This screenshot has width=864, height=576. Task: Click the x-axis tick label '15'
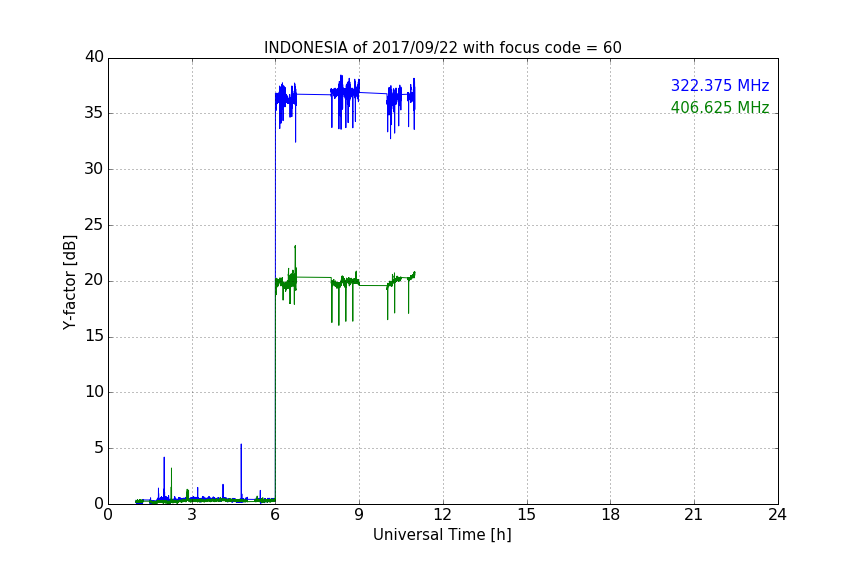527,515
